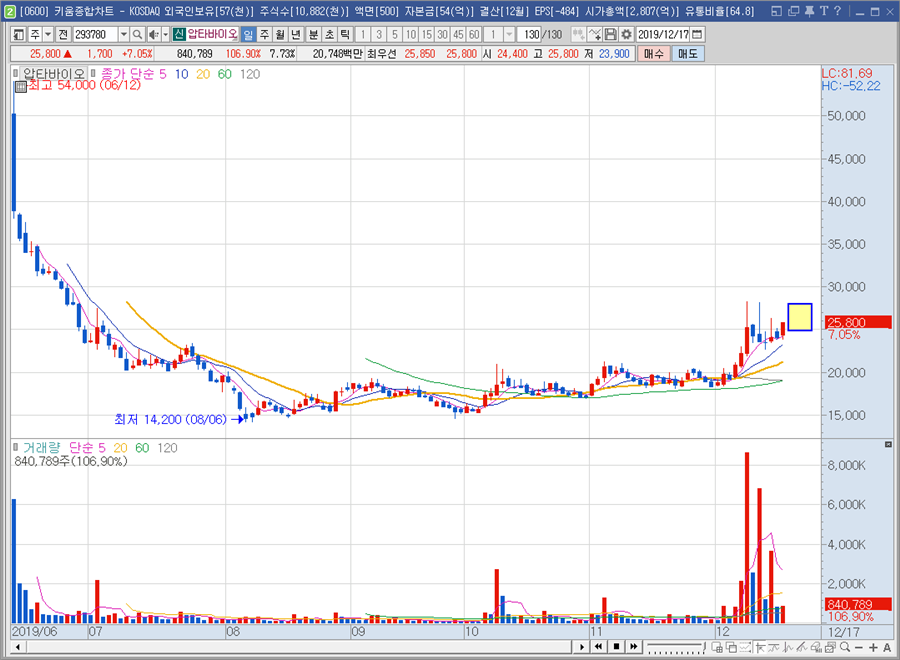
Task: Choose the 45 interval button
Action: [x=458, y=34]
